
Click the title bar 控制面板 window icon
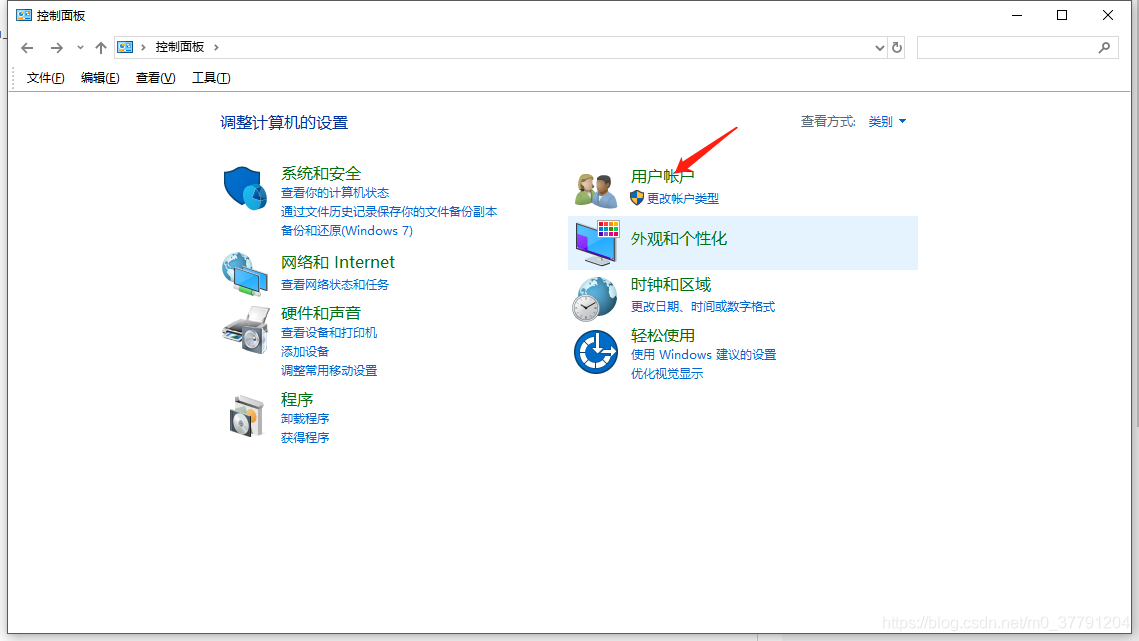click(24, 15)
